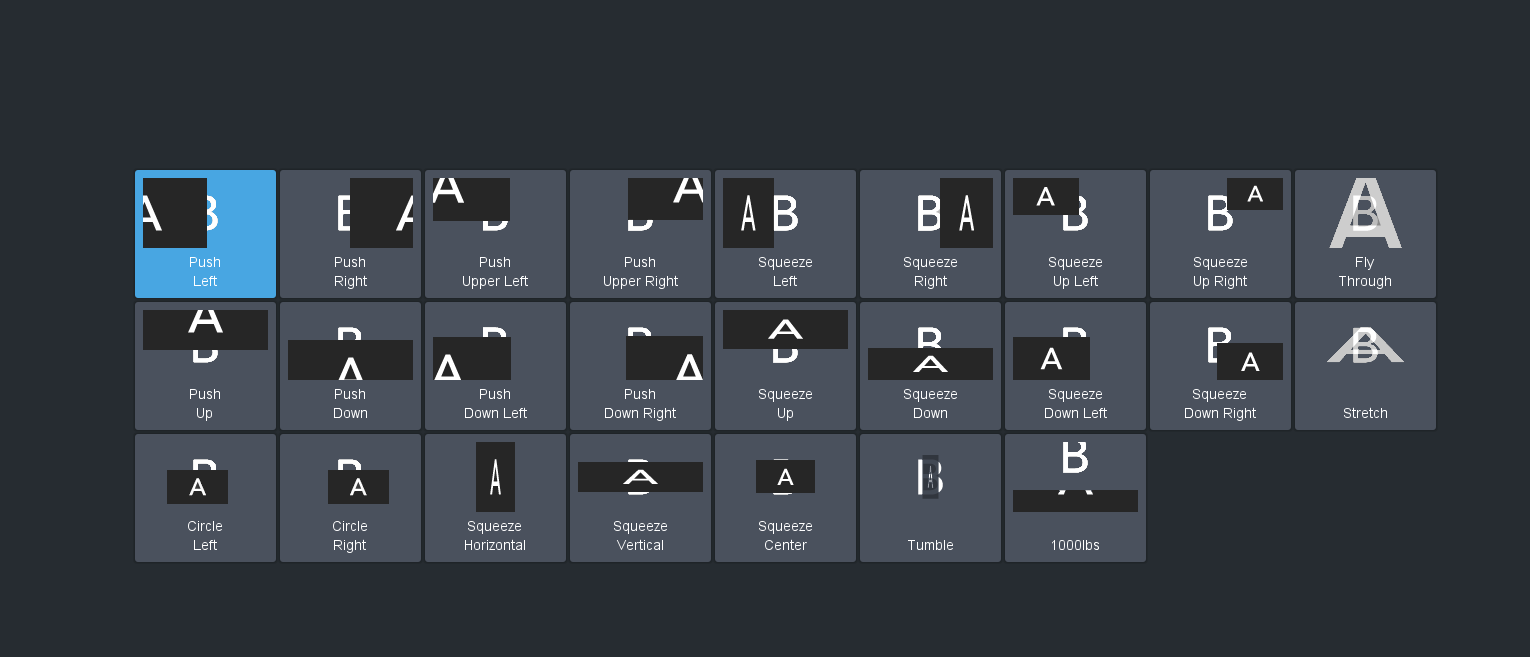Pick the Squeeze Up Left transition
1530x657 pixels.
point(1075,234)
